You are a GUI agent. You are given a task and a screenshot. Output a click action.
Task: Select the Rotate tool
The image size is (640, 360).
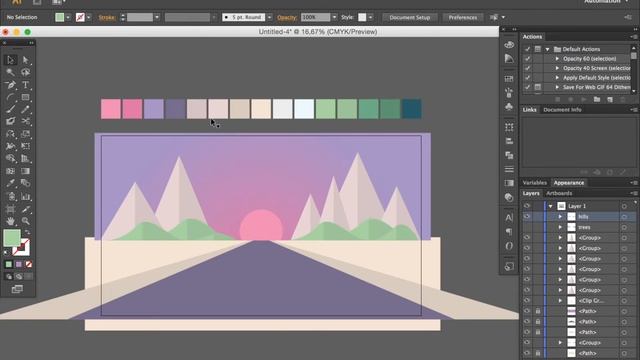click(11, 134)
